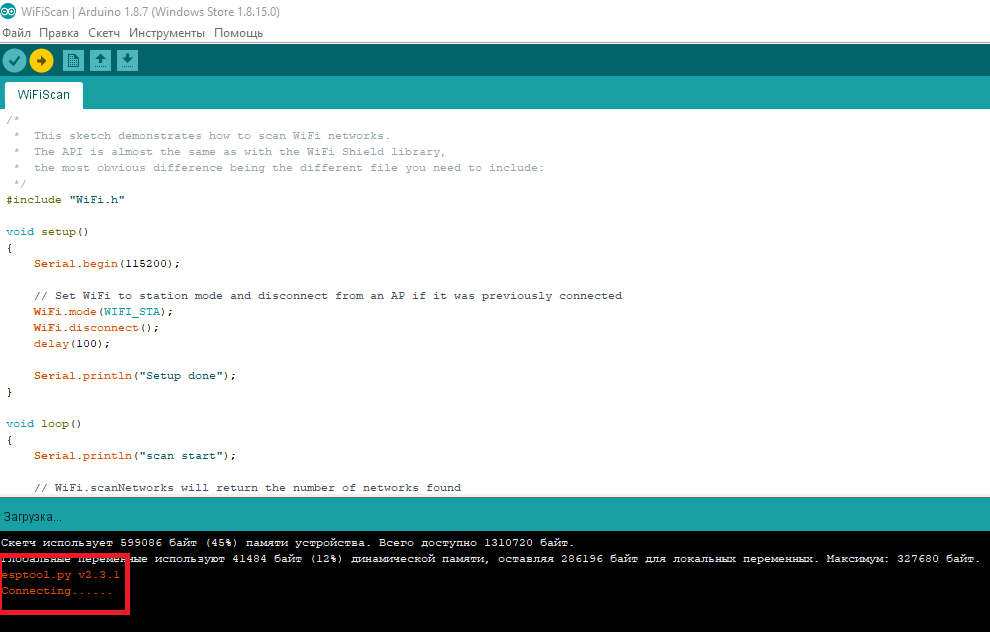The image size is (990, 632).
Task: Open the Инструменты menu
Action: click(167, 33)
